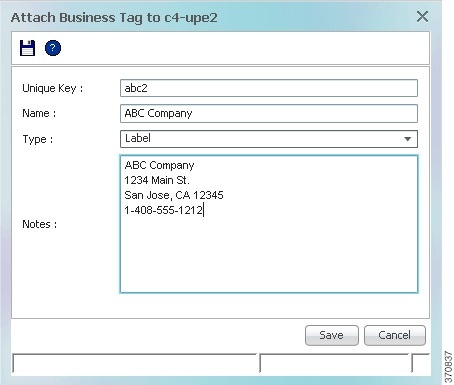Screen dimensions: 454x385
Task: Focus the Unique Key field containing abc2
Action: pos(269,88)
